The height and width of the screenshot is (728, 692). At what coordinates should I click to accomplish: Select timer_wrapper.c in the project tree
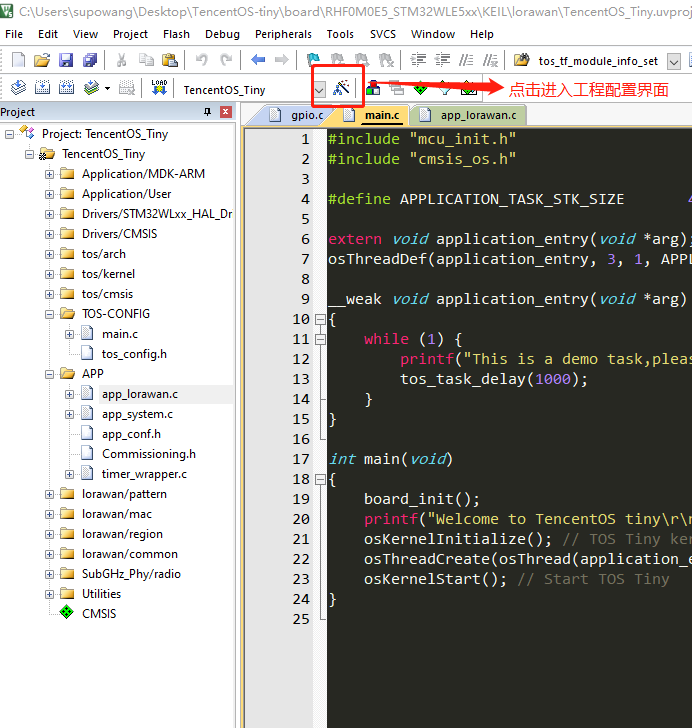(x=144, y=474)
